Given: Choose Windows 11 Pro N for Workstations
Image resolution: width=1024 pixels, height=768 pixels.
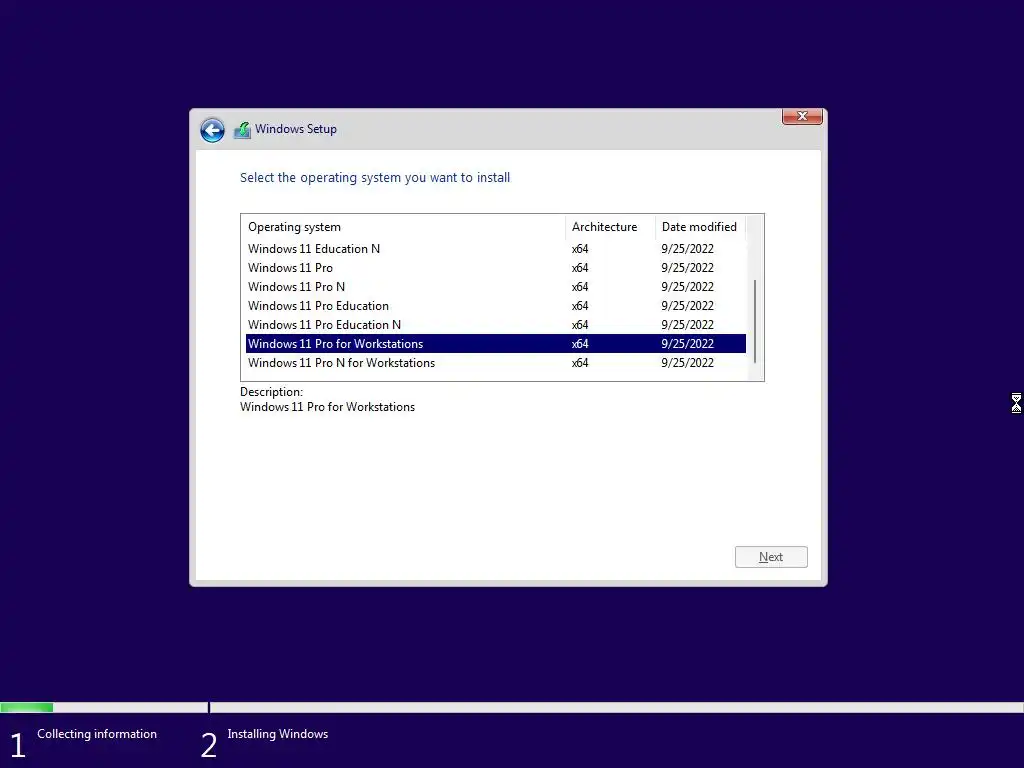Looking at the screenshot, I should pos(496,362).
